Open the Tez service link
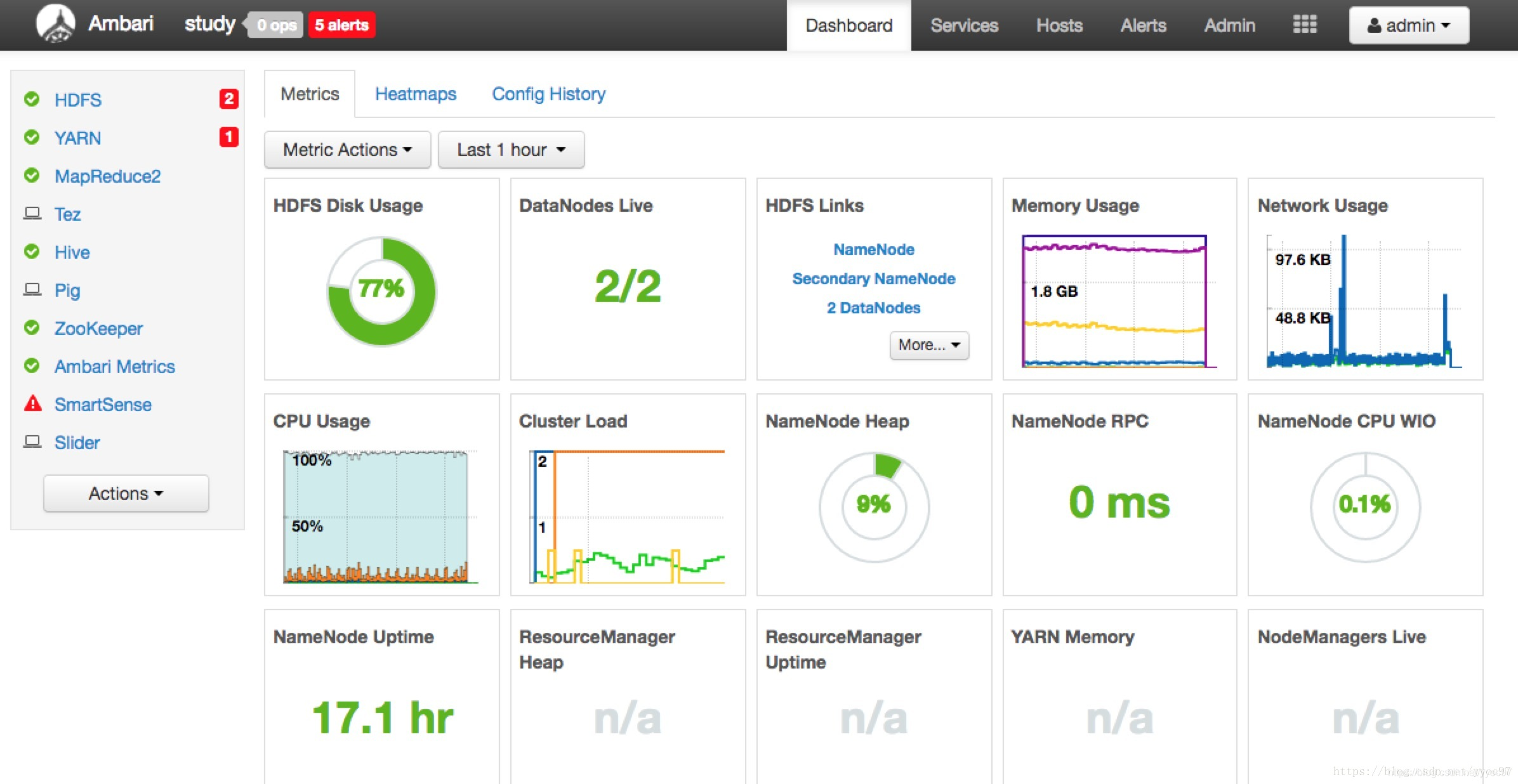Viewport: 1518px width, 784px height. click(68, 214)
